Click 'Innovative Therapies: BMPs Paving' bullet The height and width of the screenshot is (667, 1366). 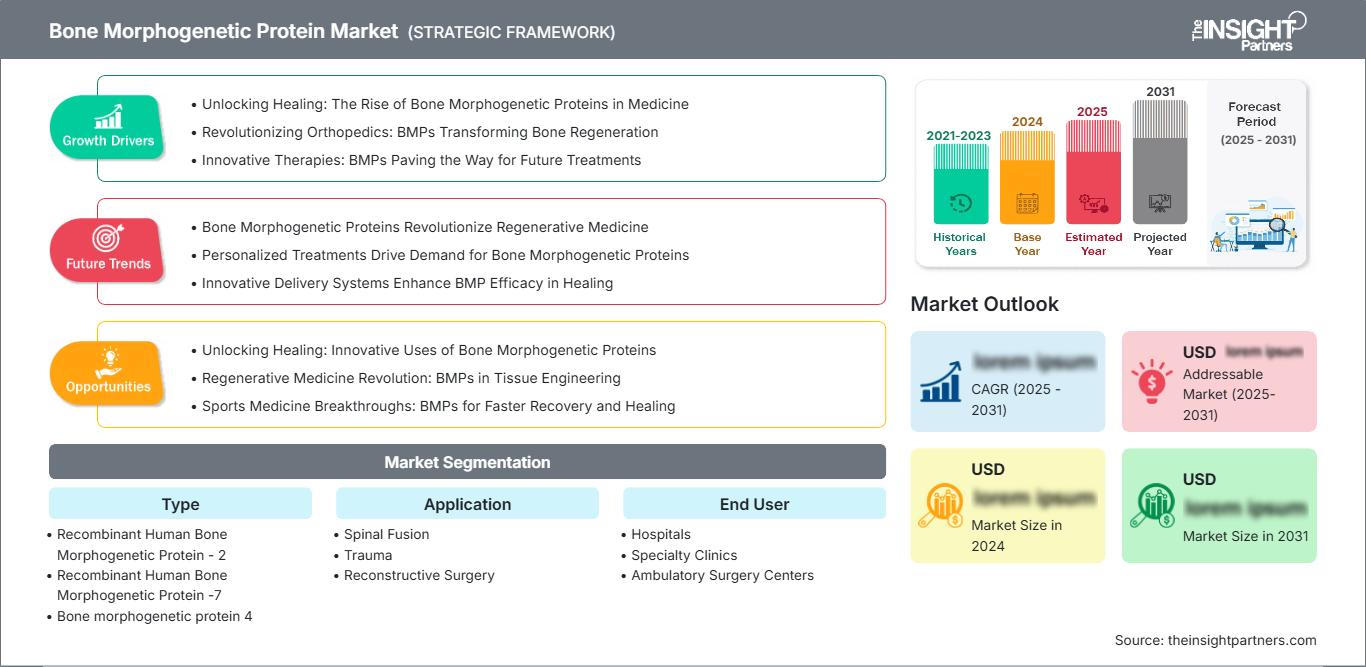pos(421,160)
